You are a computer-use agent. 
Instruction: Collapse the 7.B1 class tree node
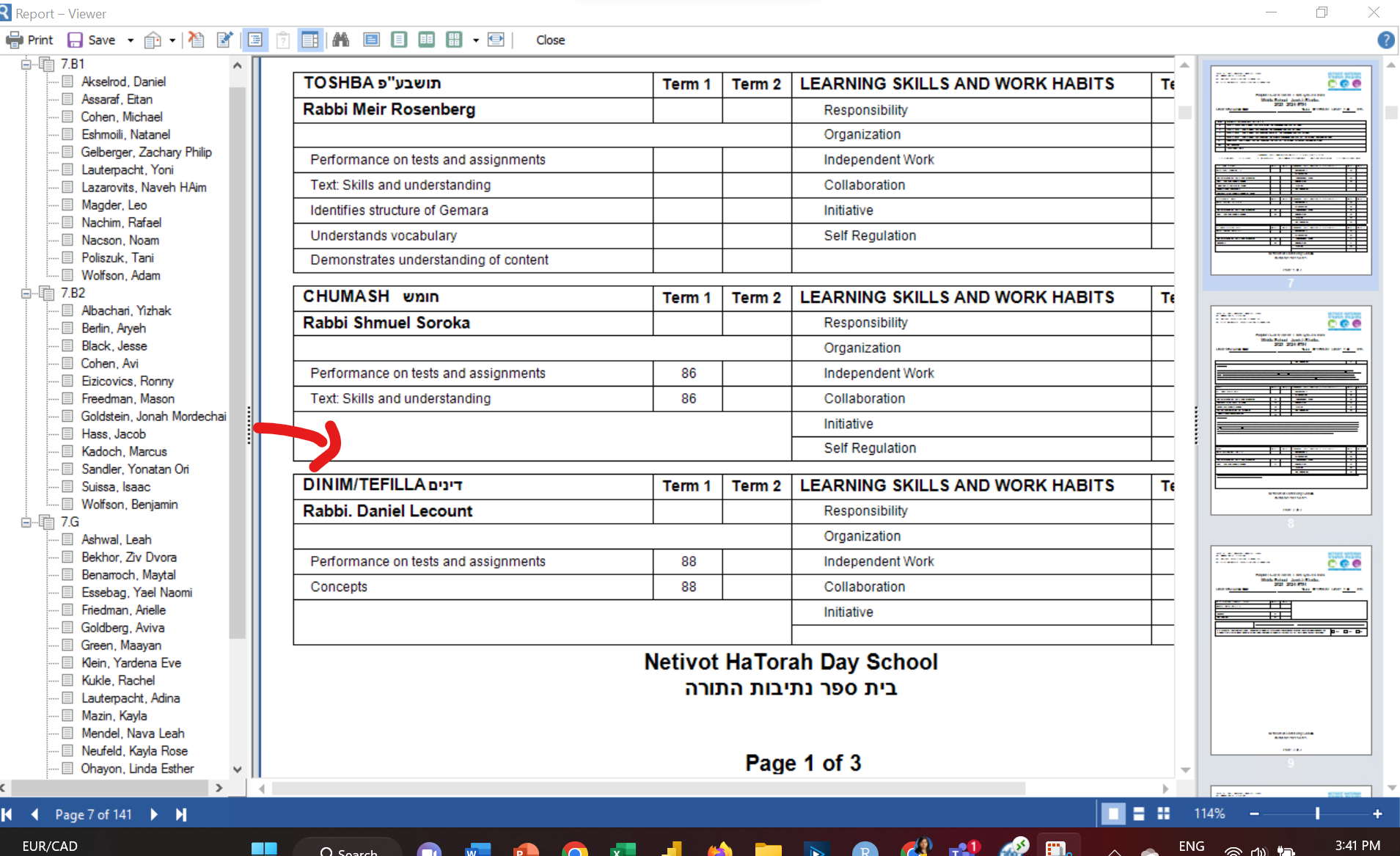point(26,64)
